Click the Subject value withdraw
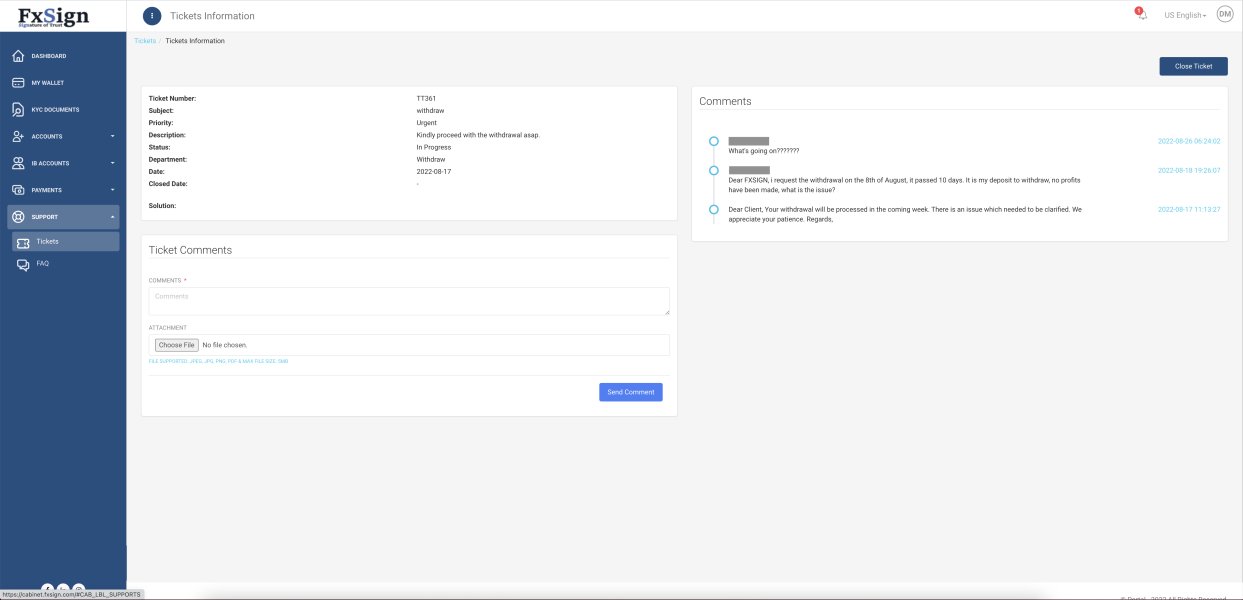 [430, 110]
